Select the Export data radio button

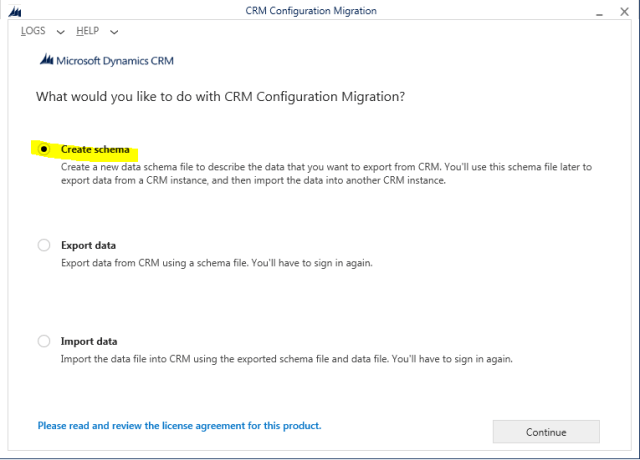pos(44,245)
